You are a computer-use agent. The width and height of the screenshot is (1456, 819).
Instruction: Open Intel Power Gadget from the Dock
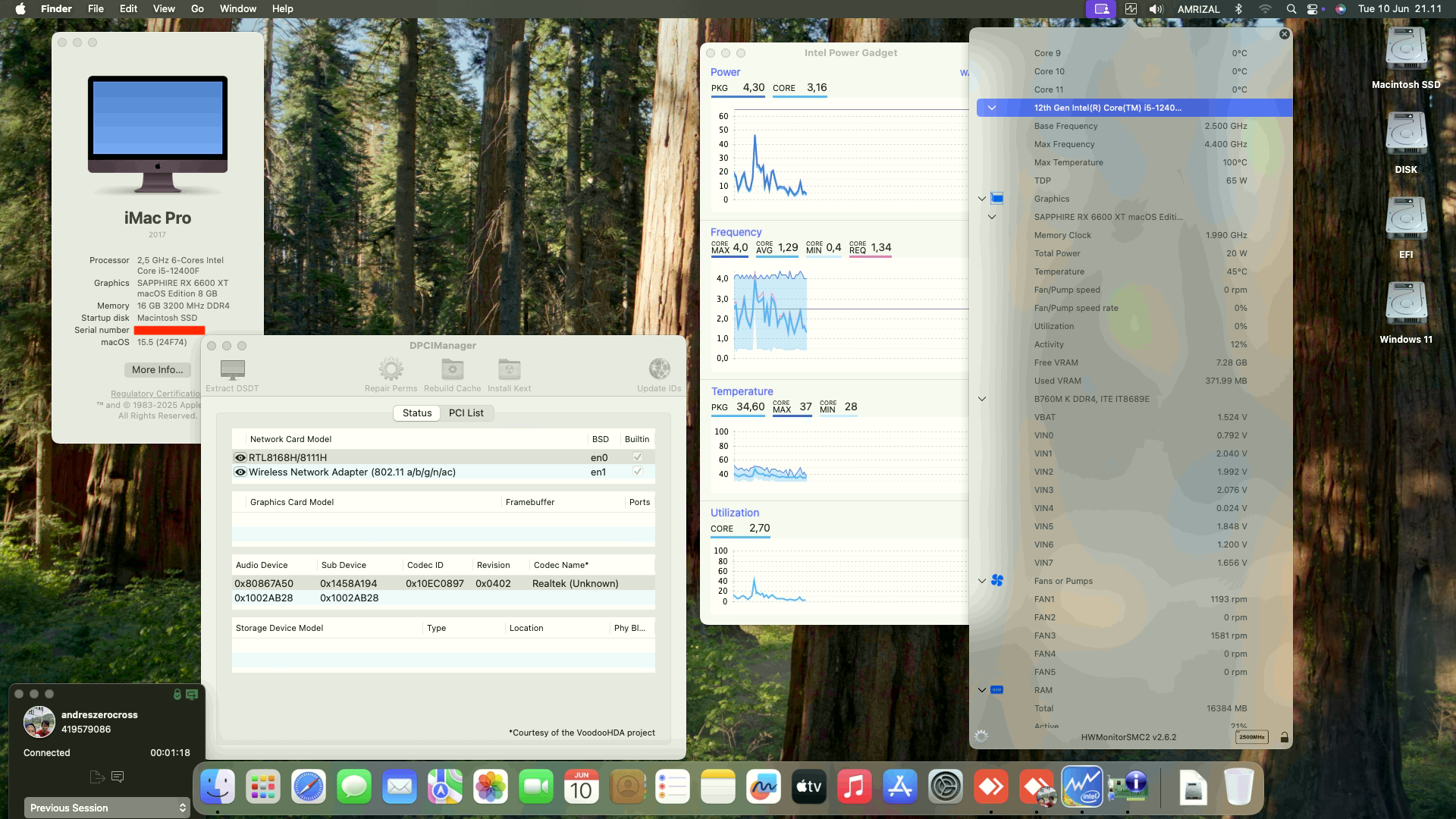[x=1082, y=786]
